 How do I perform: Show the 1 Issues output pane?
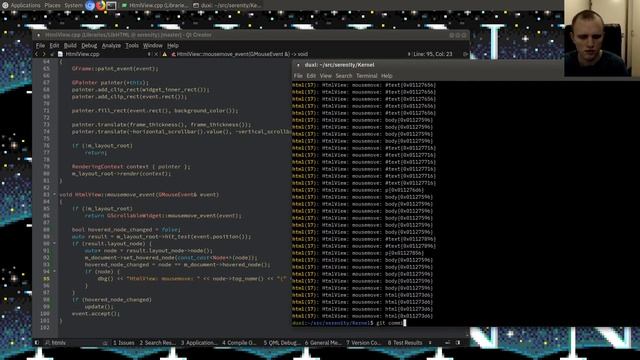[124, 343]
